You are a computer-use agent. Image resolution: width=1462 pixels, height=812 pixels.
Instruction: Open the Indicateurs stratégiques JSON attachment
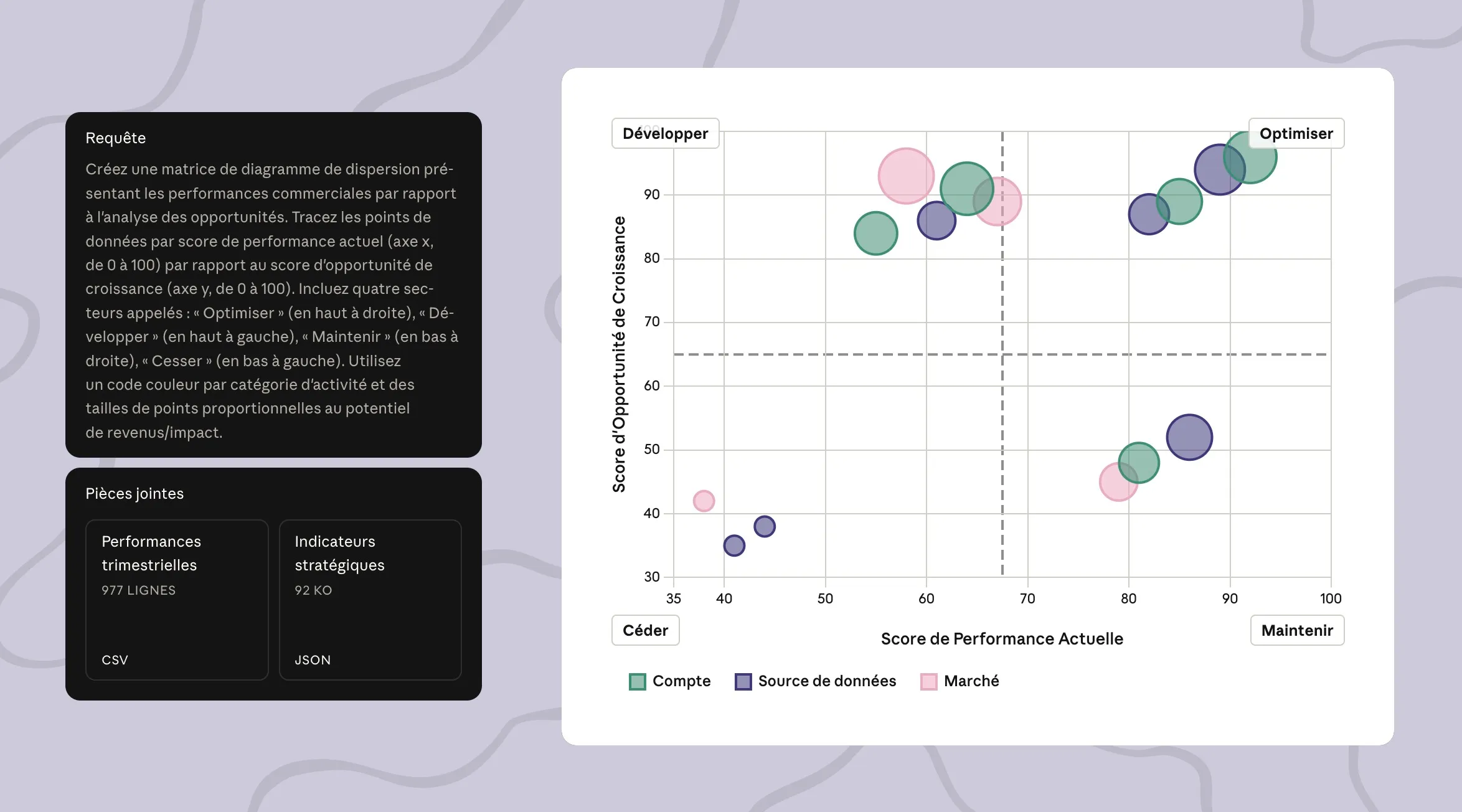[370, 599]
